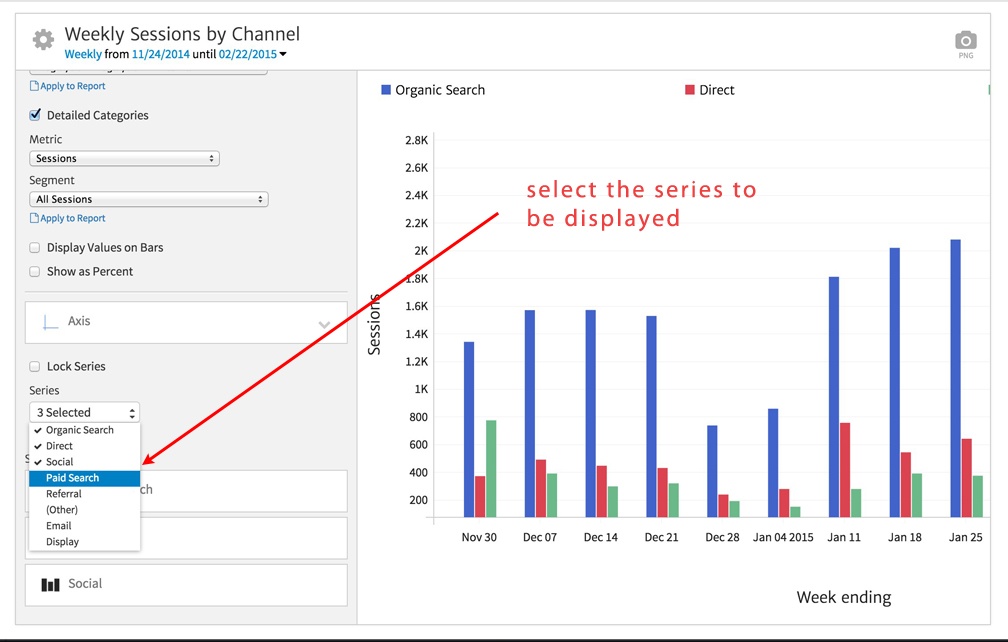This screenshot has height=642, width=1008.
Task: Choose Referral from the series list
Action: coord(64,494)
